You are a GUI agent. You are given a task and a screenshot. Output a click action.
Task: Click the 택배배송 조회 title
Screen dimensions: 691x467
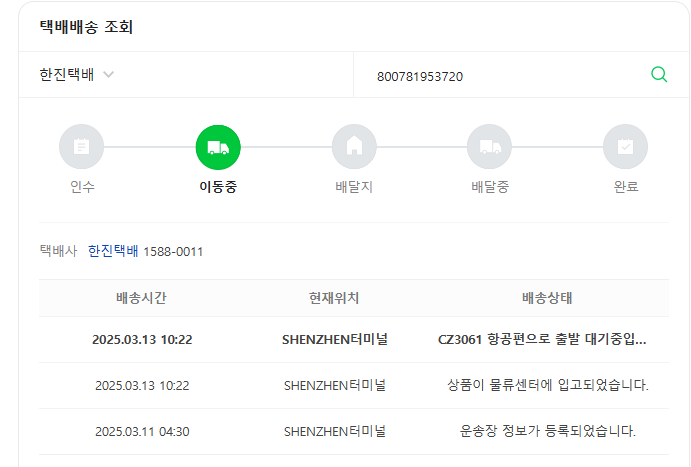click(x=86, y=27)
